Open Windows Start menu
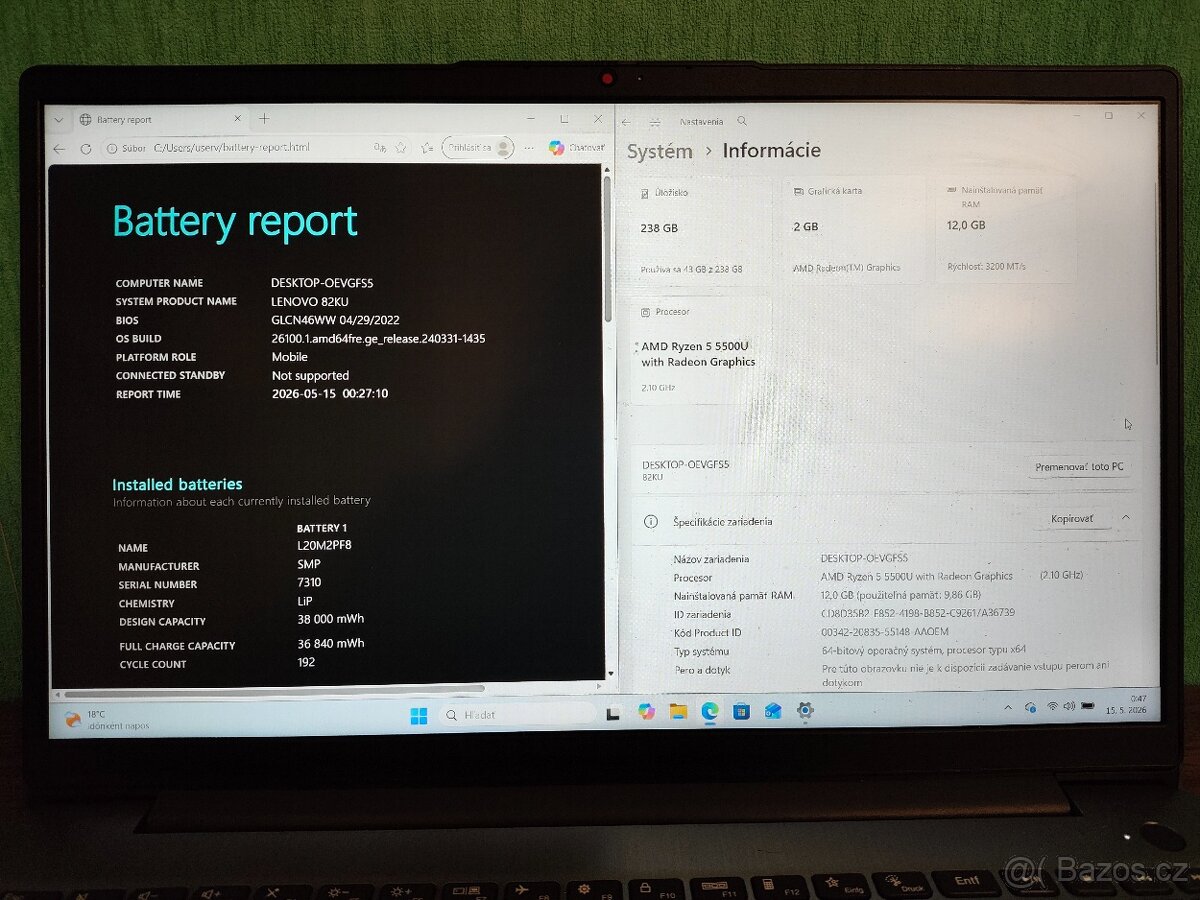This screenshot has width=1200, height=900. [419, 715]
